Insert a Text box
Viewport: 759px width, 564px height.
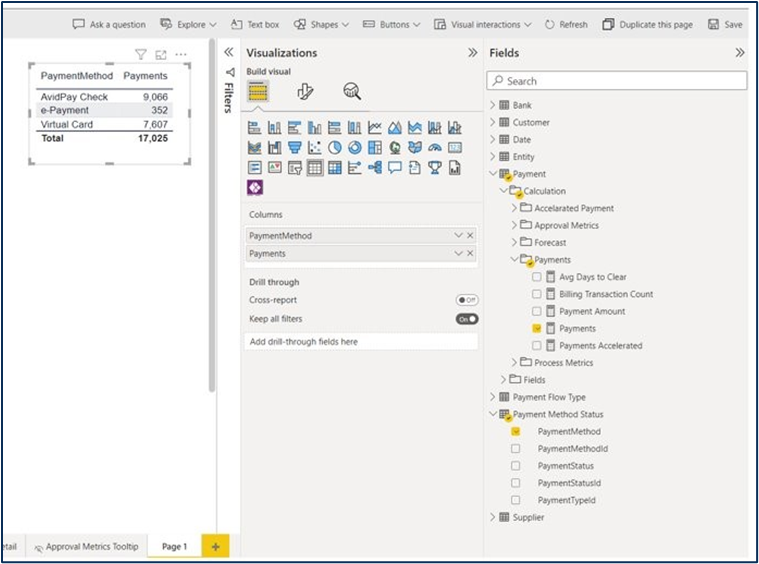coord(255,24)
